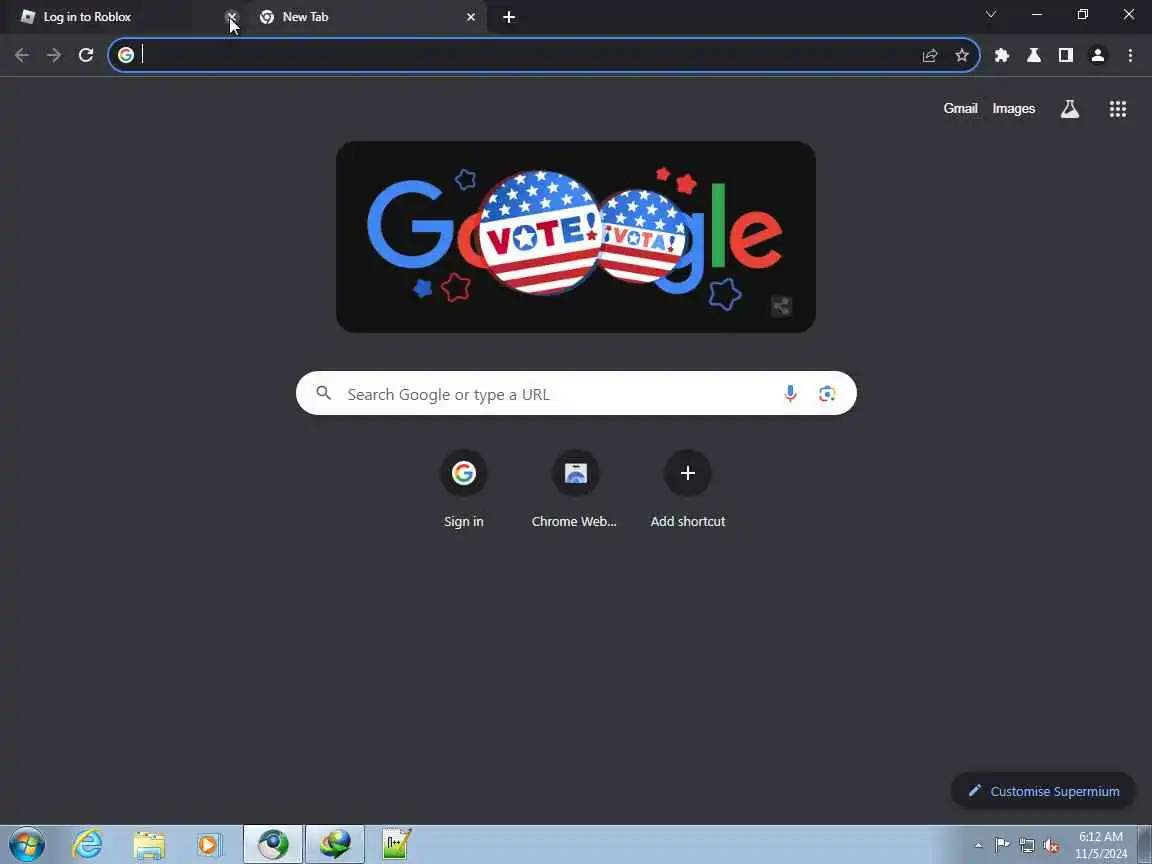Screen dimensions: 1152x864
Task: Click the Add shortcut button
Action: pos(688,489)
